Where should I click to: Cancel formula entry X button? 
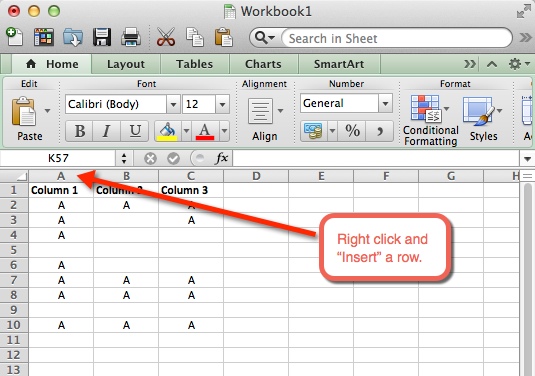(150, 158)
